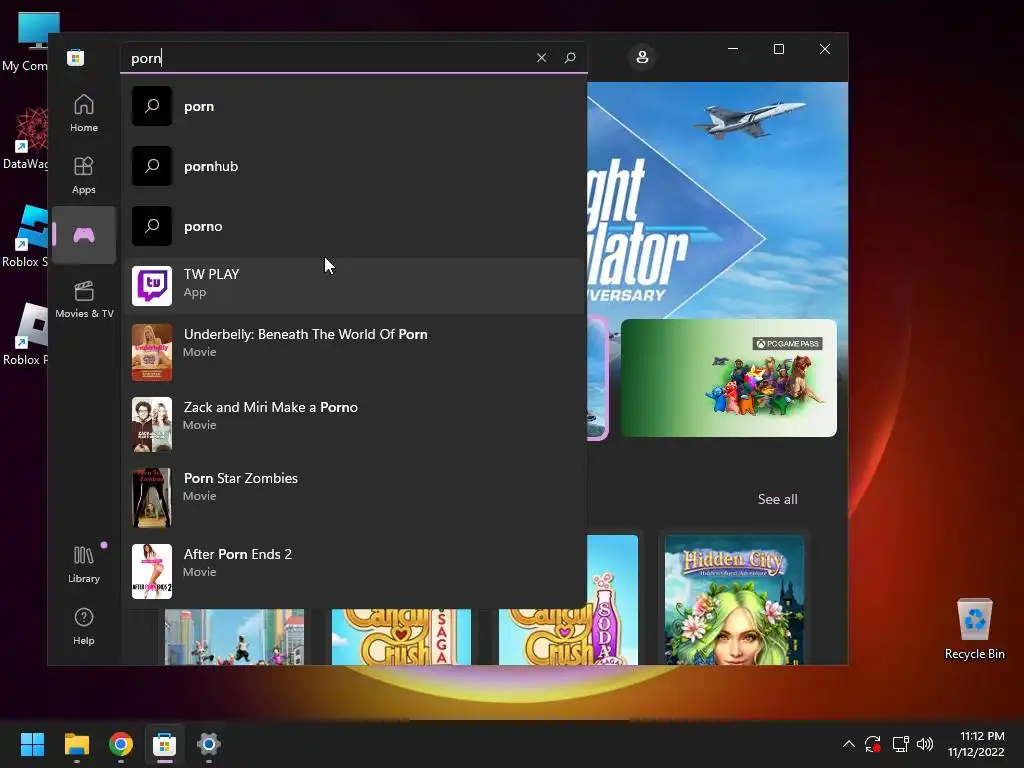The width and height of the screenshot is (1024, 768).
Task: Select the DataWag desktop shortcut
Action: (x=25, y=139)
